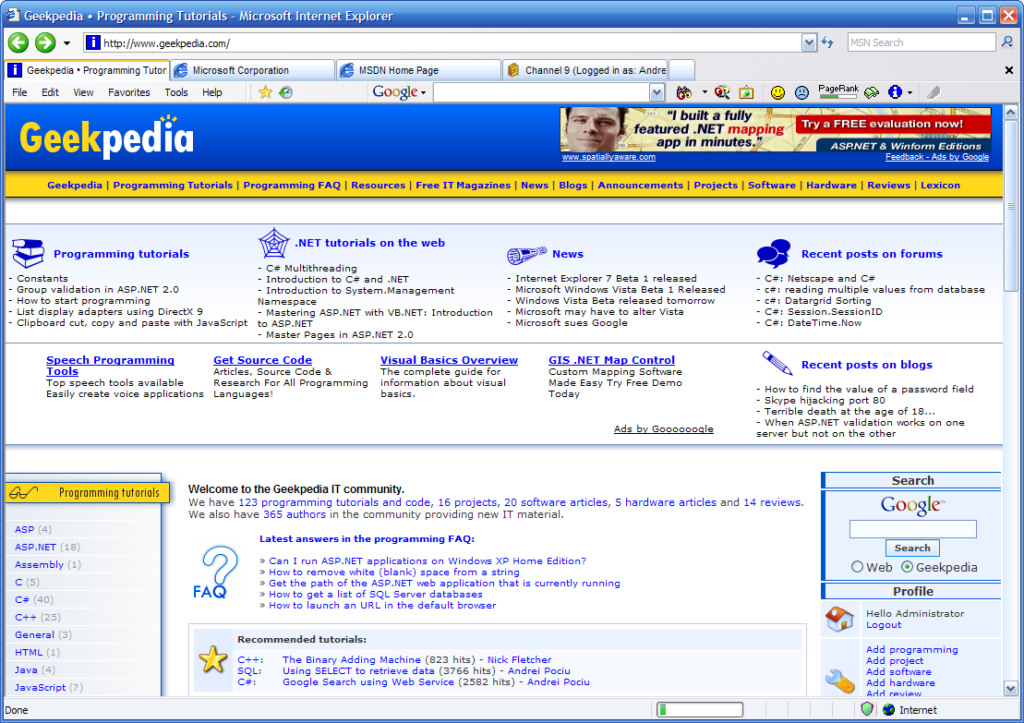Click the security shield icon in status bar
This screenshot has height=723, width=1024.
[x=867, y=709]
